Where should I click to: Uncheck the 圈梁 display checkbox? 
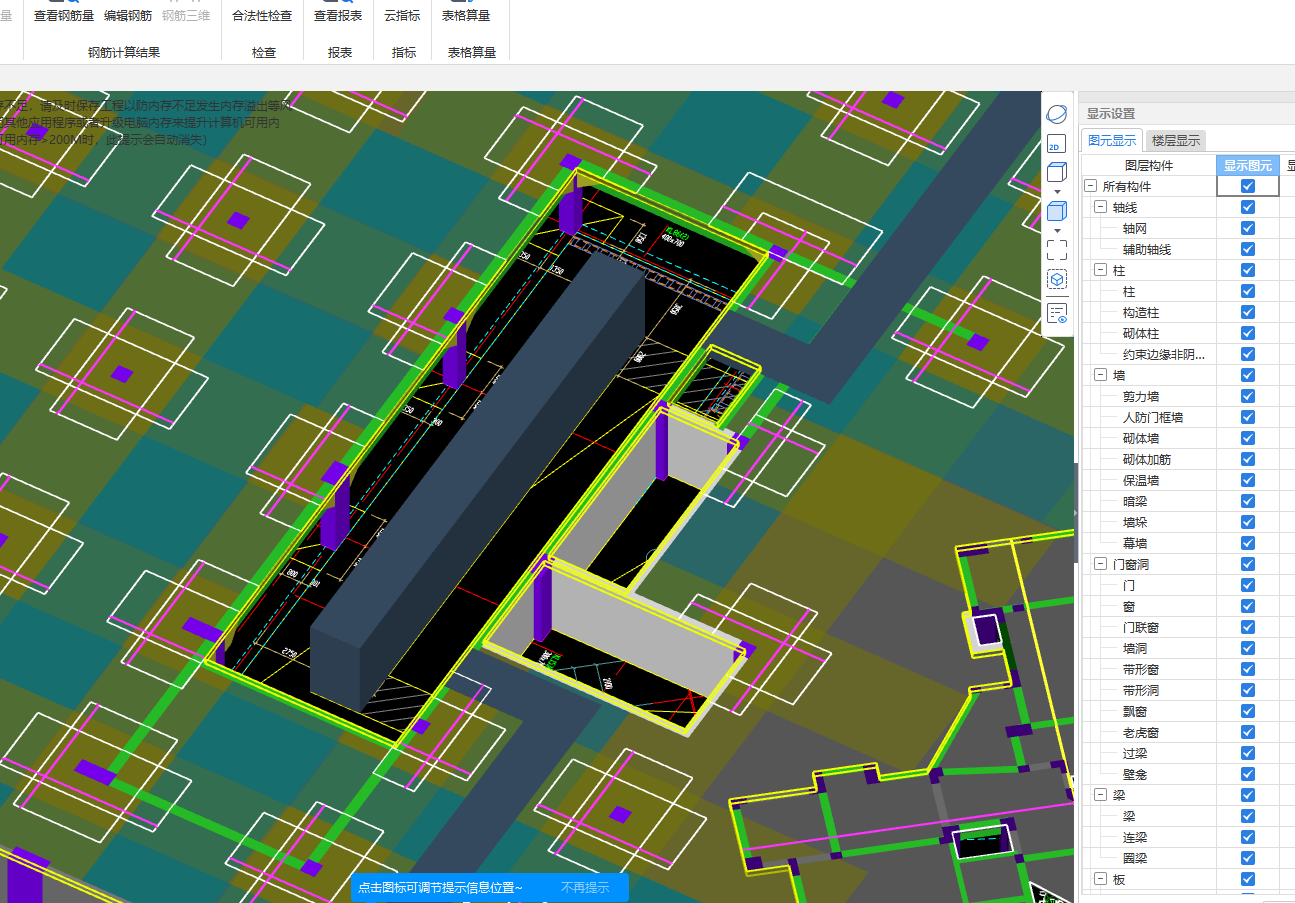[1247, 858]
